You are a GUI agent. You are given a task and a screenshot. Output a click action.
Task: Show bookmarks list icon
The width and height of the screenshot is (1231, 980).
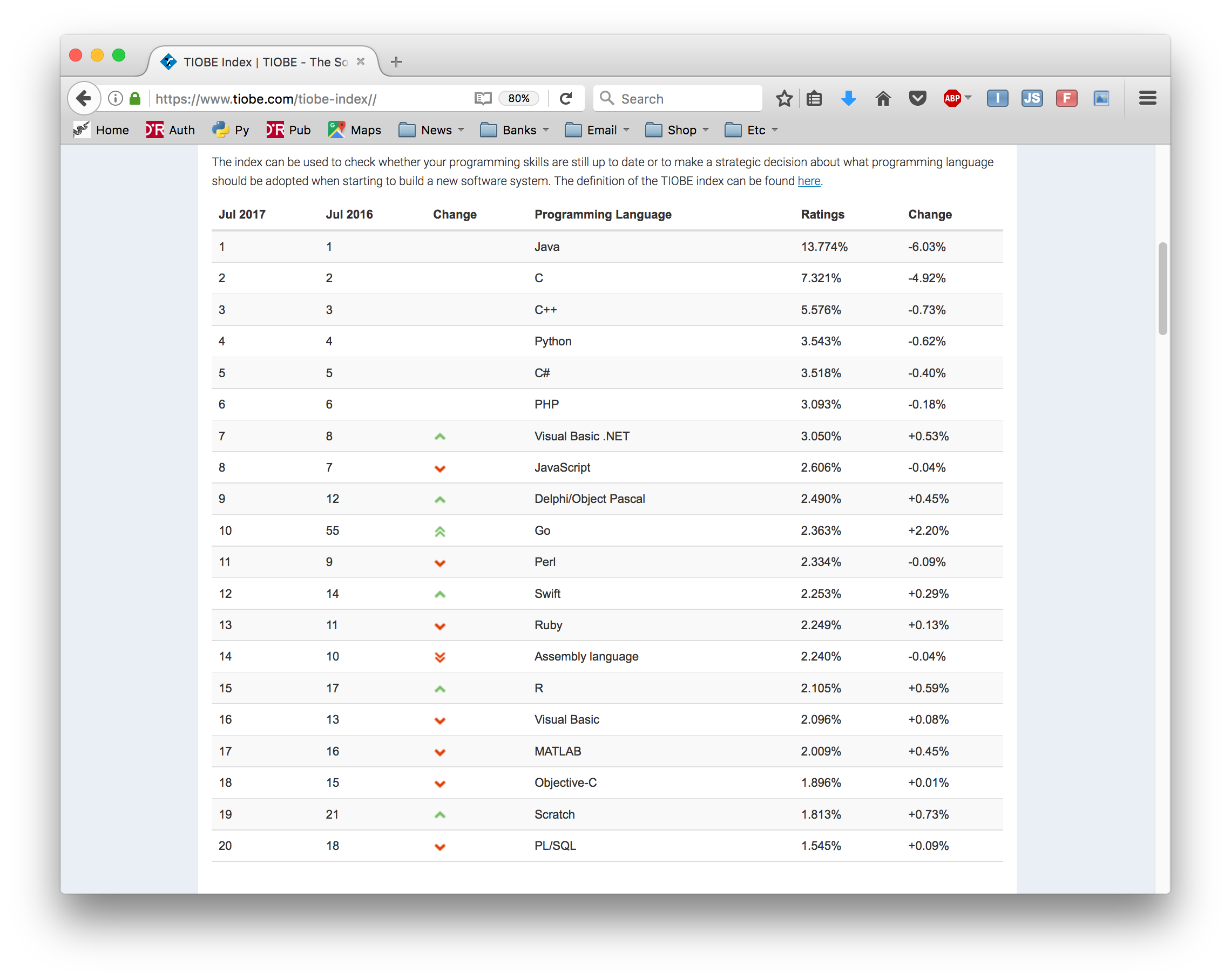[x=814, y=99]
